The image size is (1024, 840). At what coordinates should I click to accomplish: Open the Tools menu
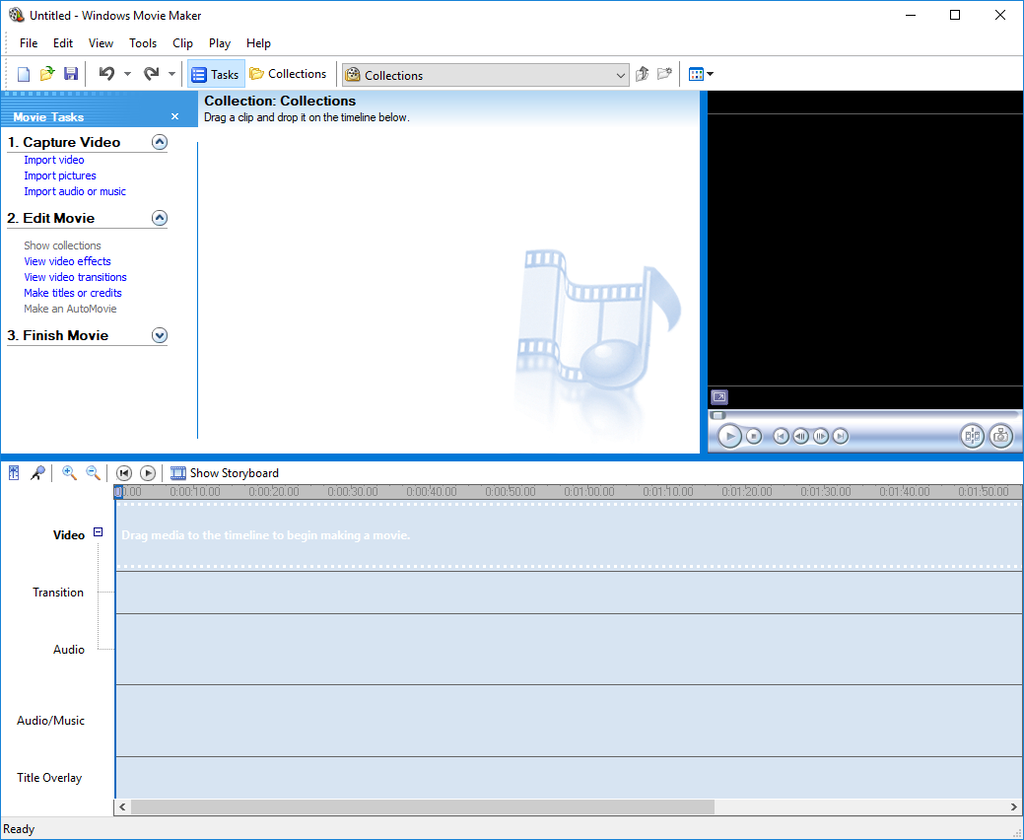142,43
